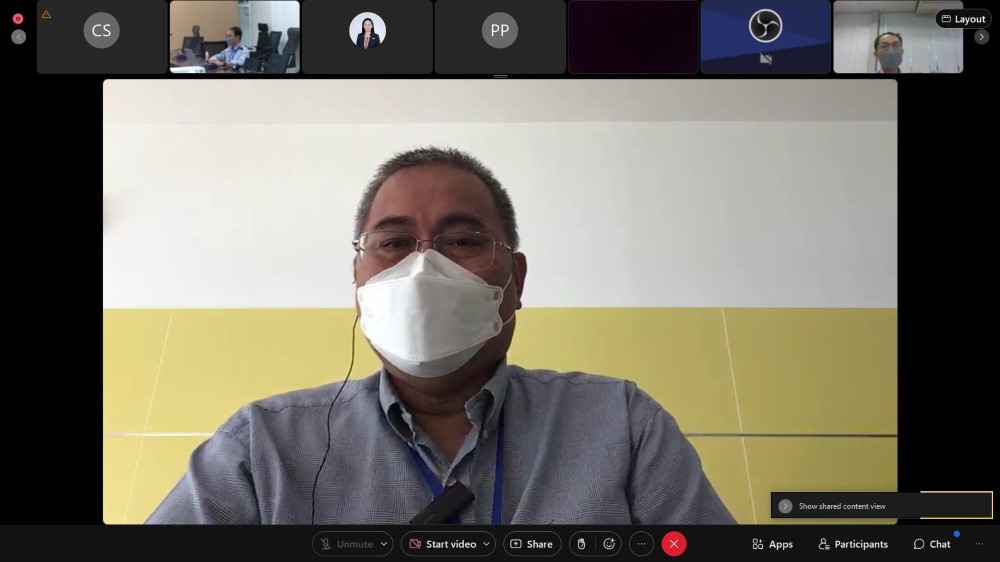Open the Layout options
This screenshot has width=1000, height=562.
963,19
